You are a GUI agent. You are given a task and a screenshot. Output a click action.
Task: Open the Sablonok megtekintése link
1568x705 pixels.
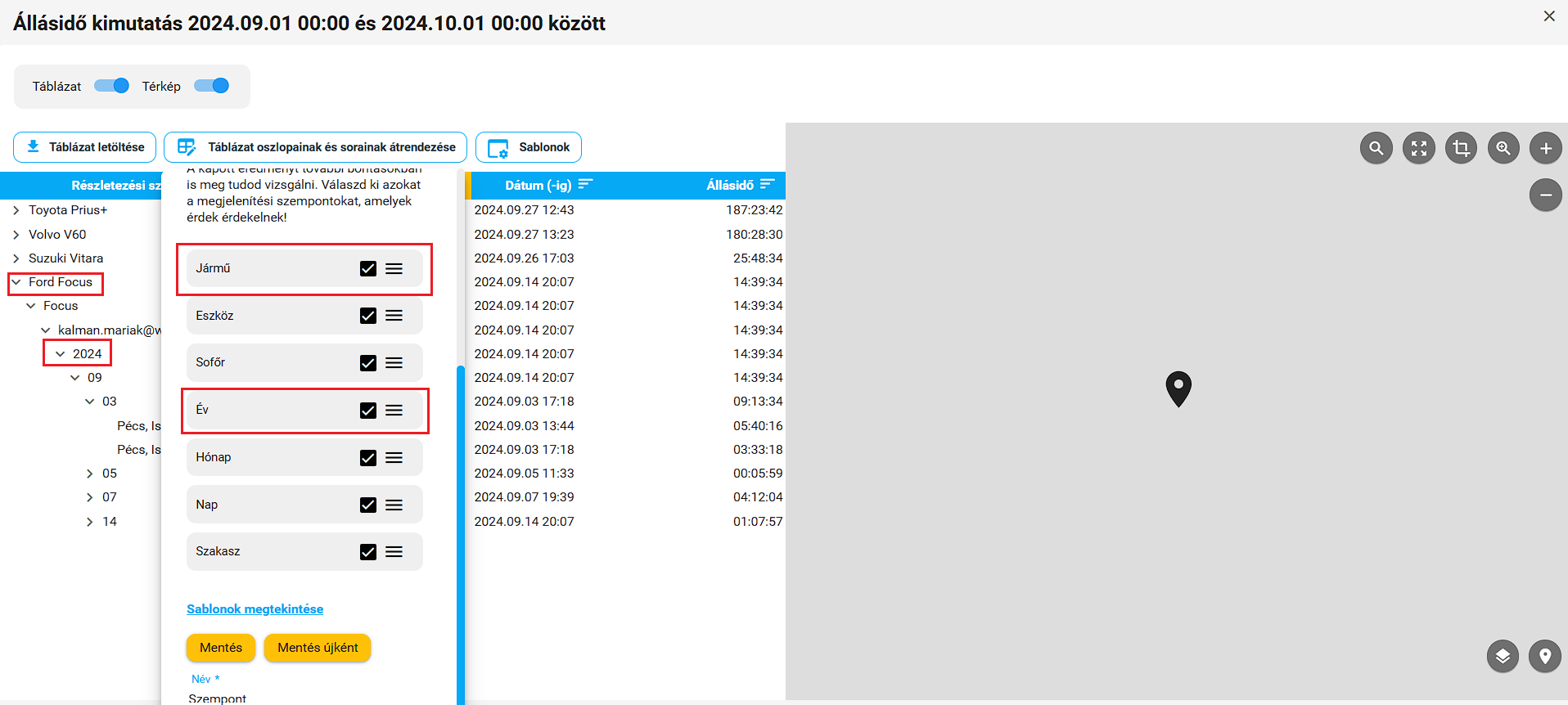pos(255,609)
